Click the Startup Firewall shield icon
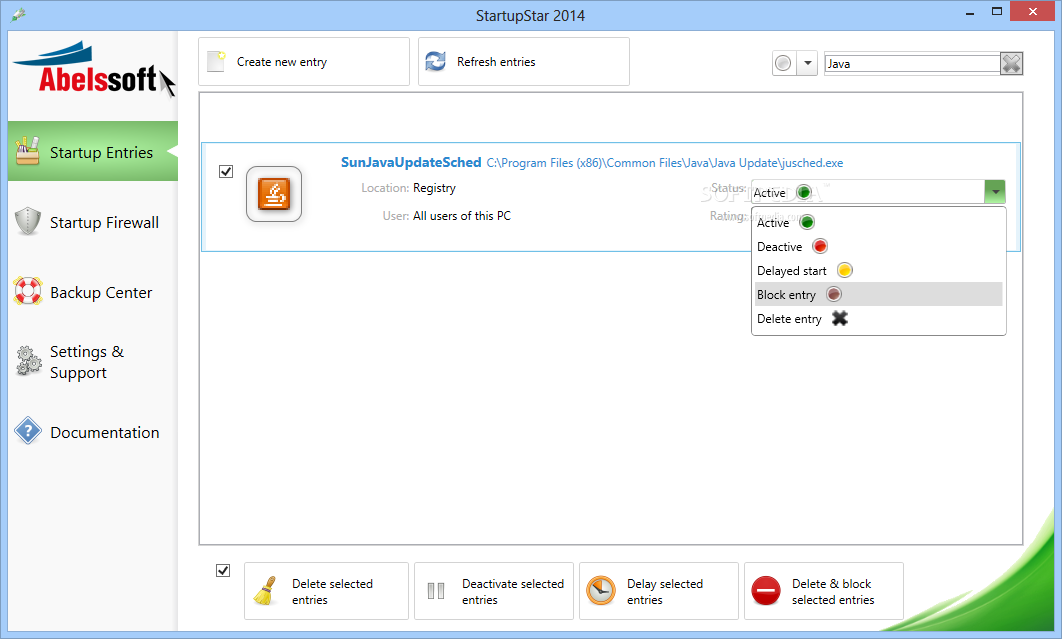Image resolution: width=1062 pixels, height=639 pixels. pyautogui.click(x=28, y=222)
